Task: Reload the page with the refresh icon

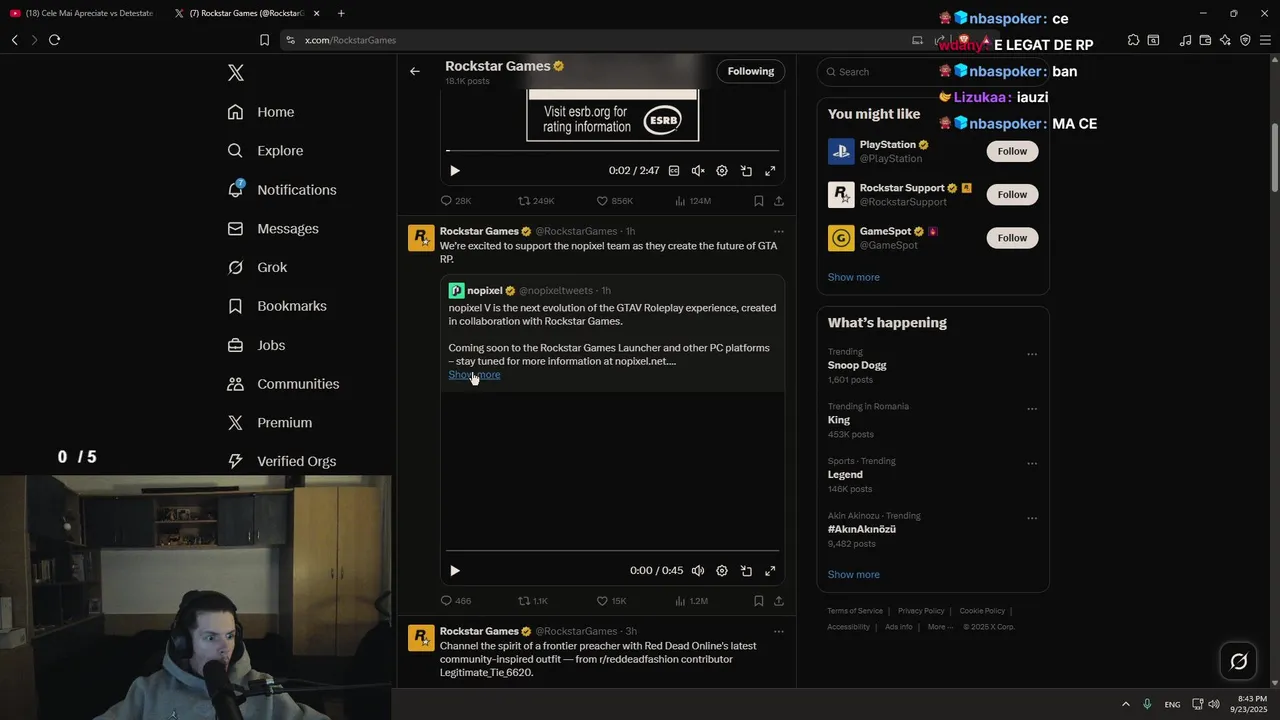Action: click(54, 40)
